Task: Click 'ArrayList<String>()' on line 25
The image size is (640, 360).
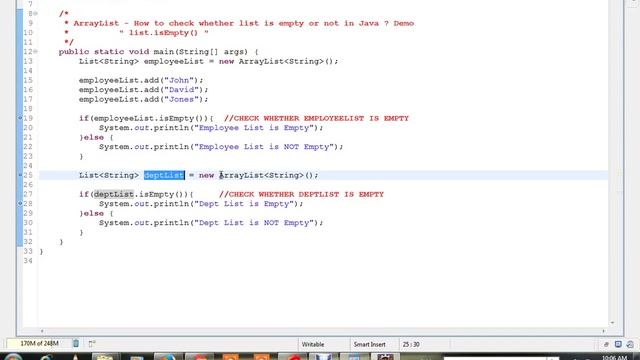Action: pos(266,175)
